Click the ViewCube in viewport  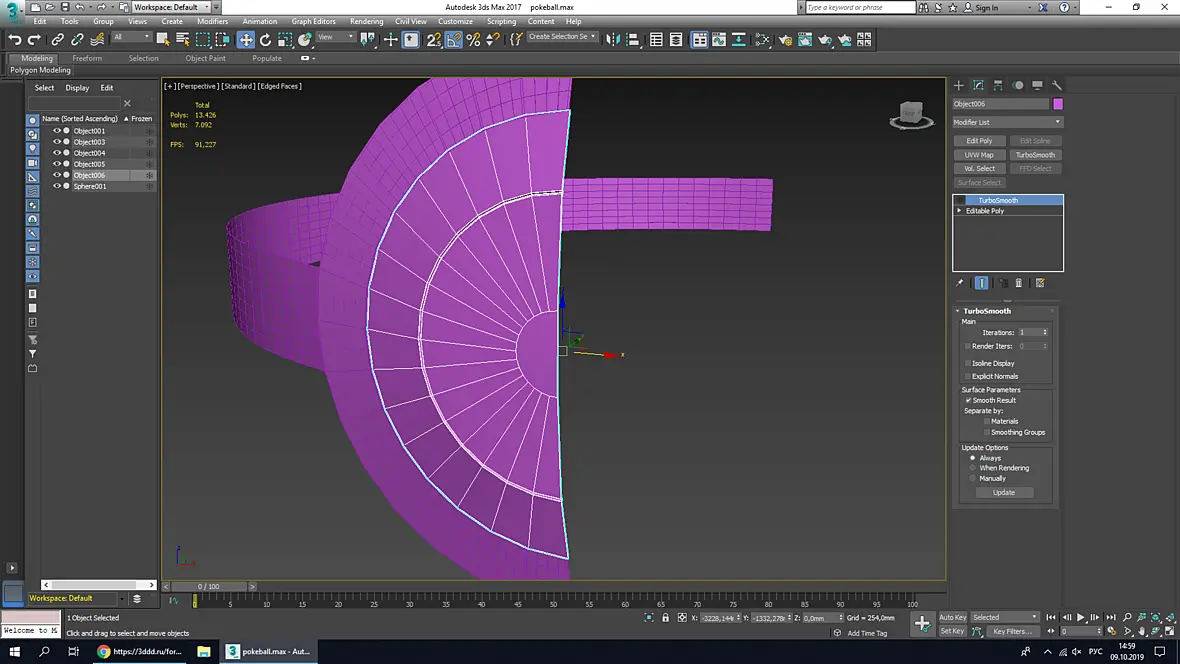coord(911,115)
